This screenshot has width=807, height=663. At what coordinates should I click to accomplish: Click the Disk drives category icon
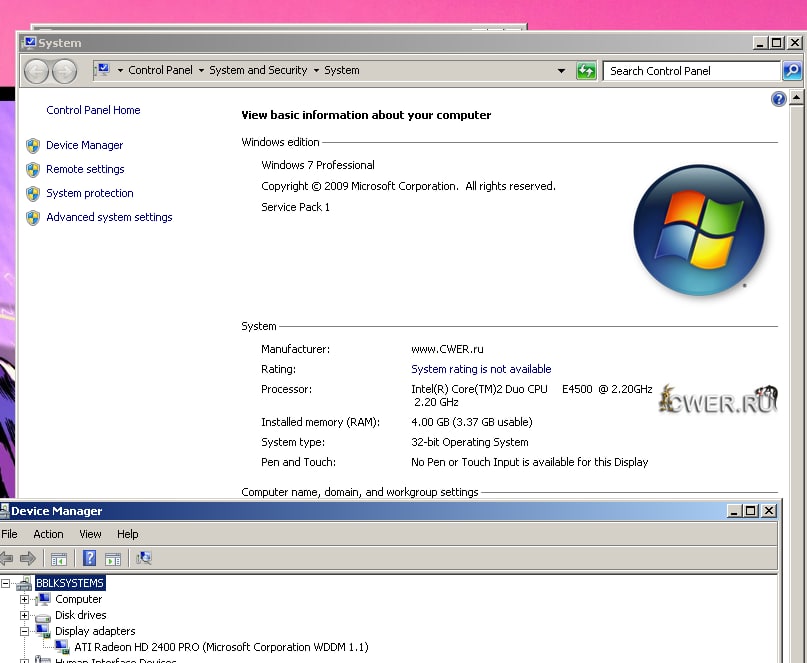click(43, 616)
